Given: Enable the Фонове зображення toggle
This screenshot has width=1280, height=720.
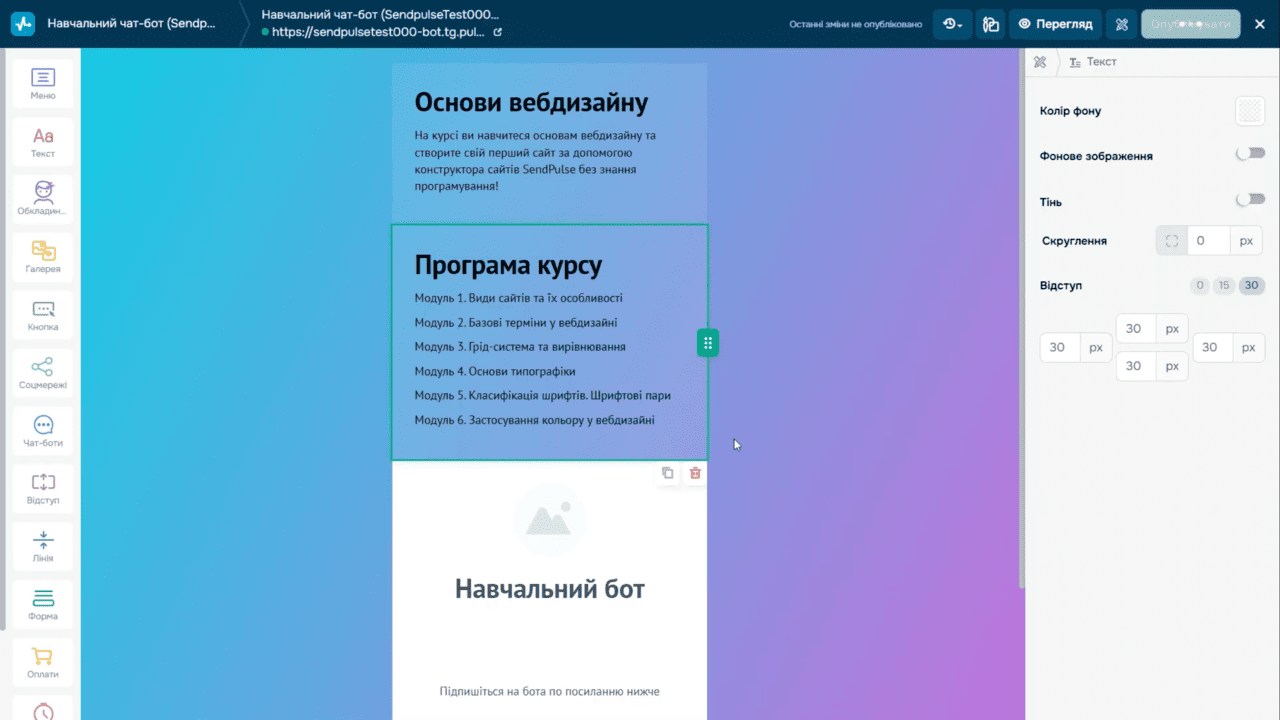Looking at the screenshot, I should [1250, 153].
